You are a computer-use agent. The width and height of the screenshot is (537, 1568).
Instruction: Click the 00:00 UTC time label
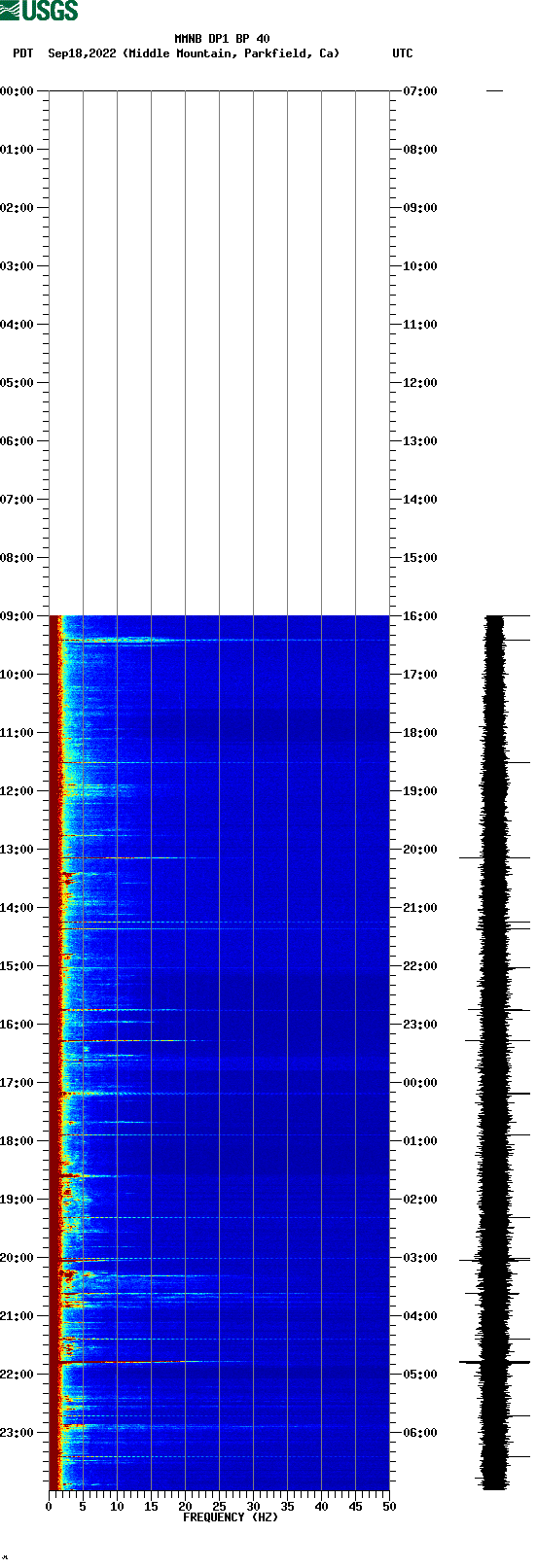[x=420, y=1083]
